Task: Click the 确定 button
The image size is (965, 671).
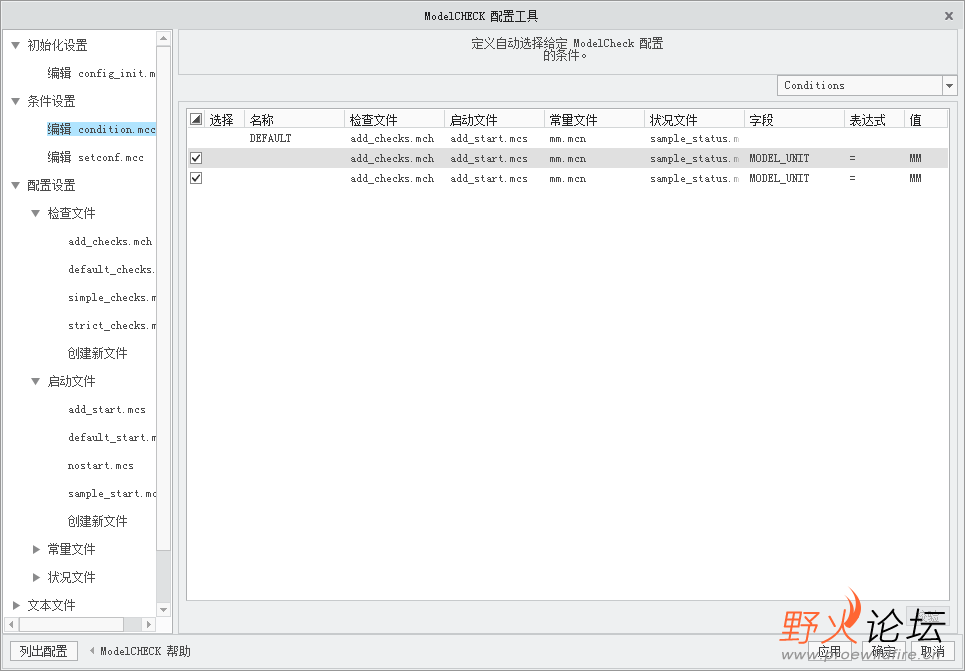Action: click(x=884, y=651)
